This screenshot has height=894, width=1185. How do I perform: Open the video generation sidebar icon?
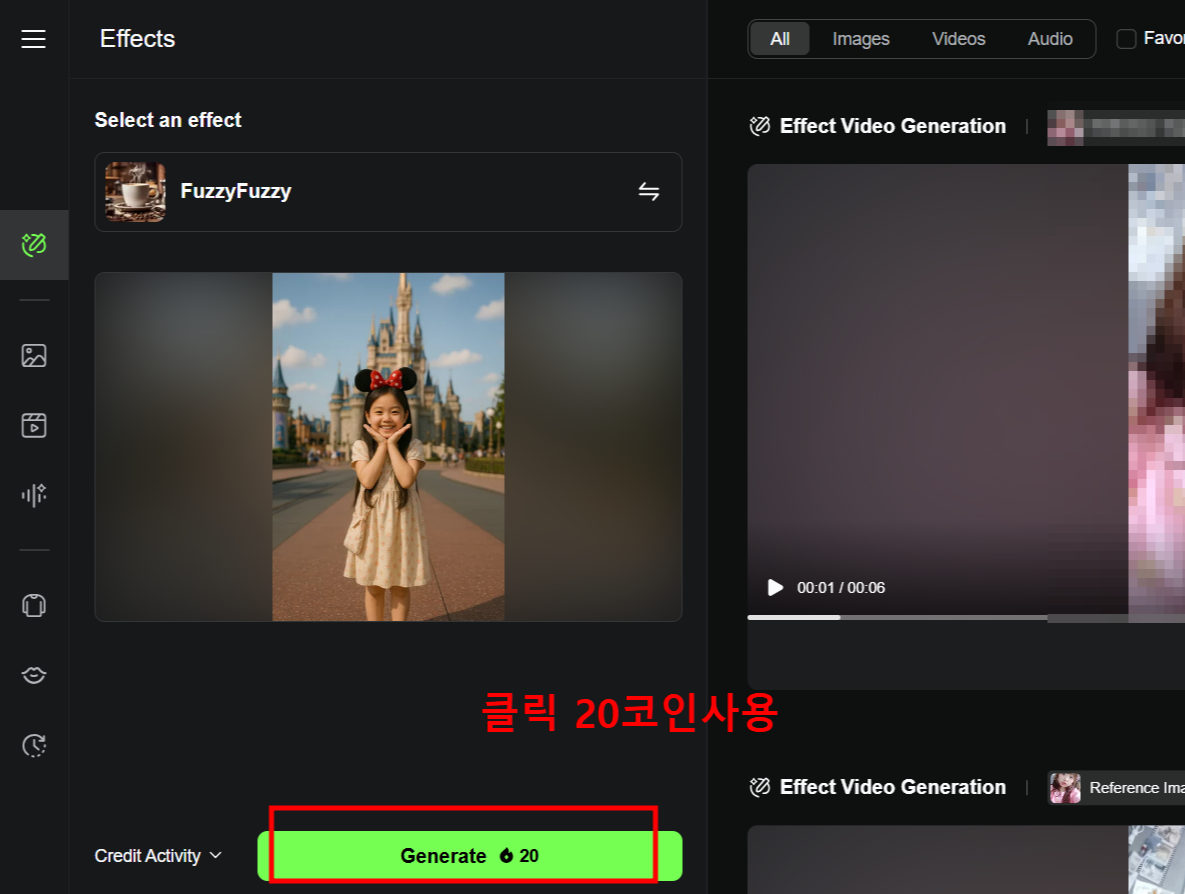[34, 425]
